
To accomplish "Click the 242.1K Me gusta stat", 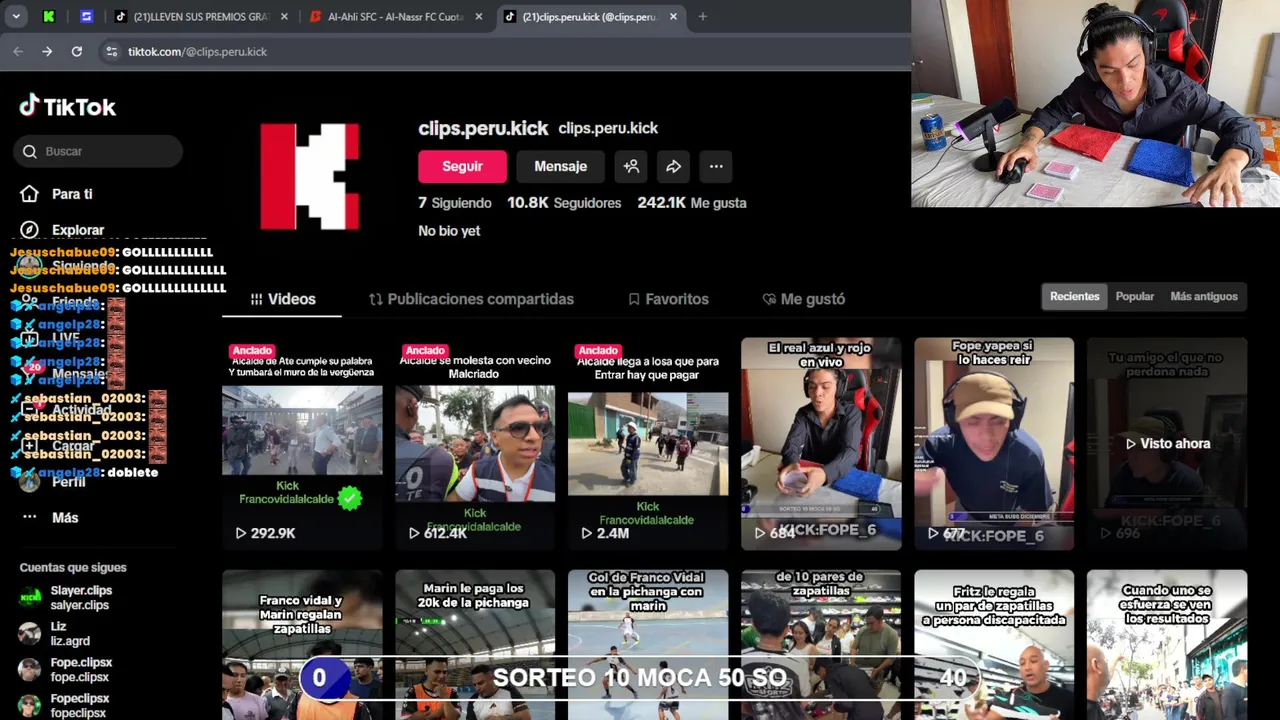I will [x=692, y=203].
